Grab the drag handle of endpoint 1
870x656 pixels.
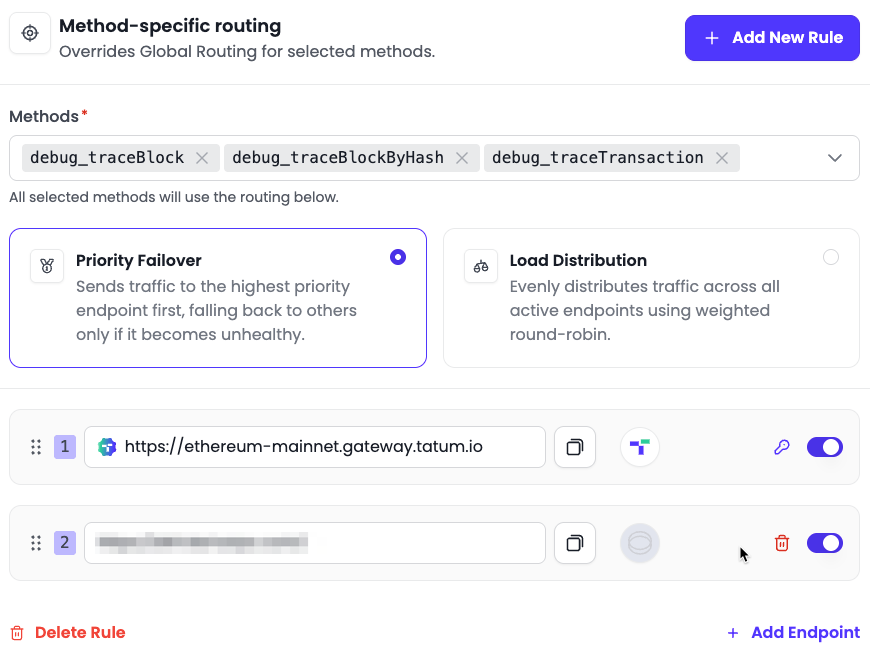click(36, 447)
